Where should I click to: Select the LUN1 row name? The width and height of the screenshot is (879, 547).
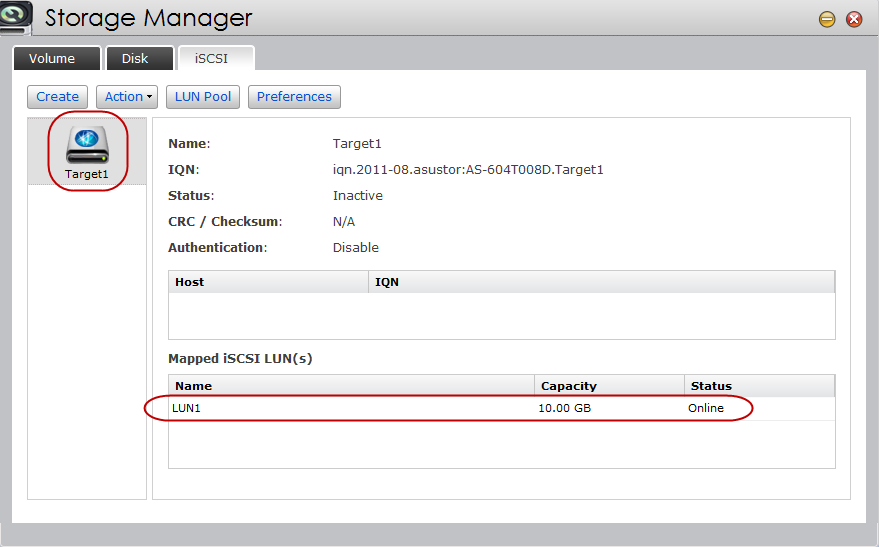click(186, 408)
